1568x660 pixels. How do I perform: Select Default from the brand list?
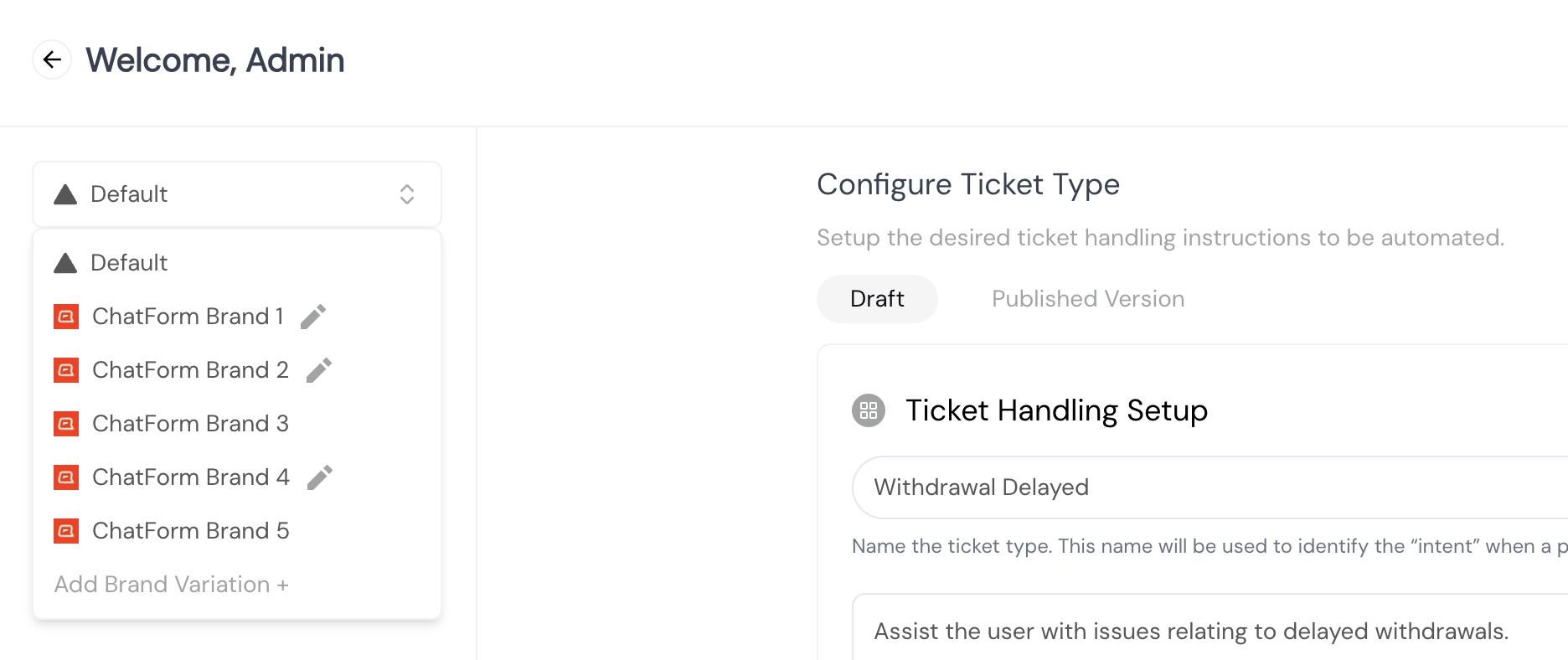237,263
